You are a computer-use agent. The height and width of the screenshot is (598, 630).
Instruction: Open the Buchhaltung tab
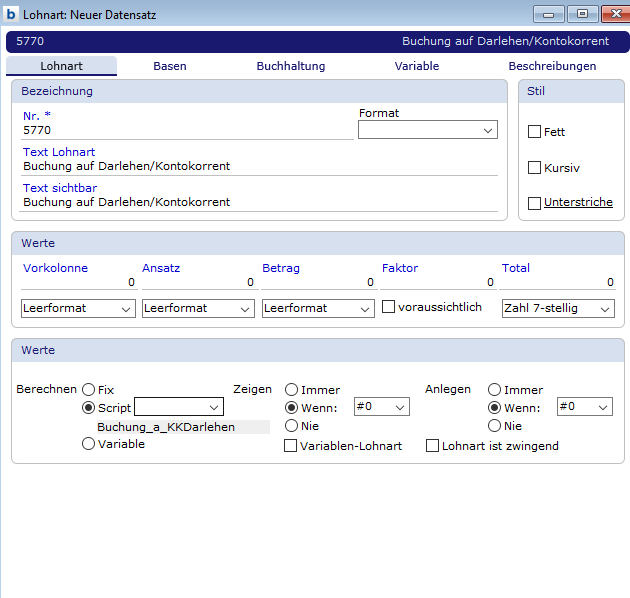point(291,66)
